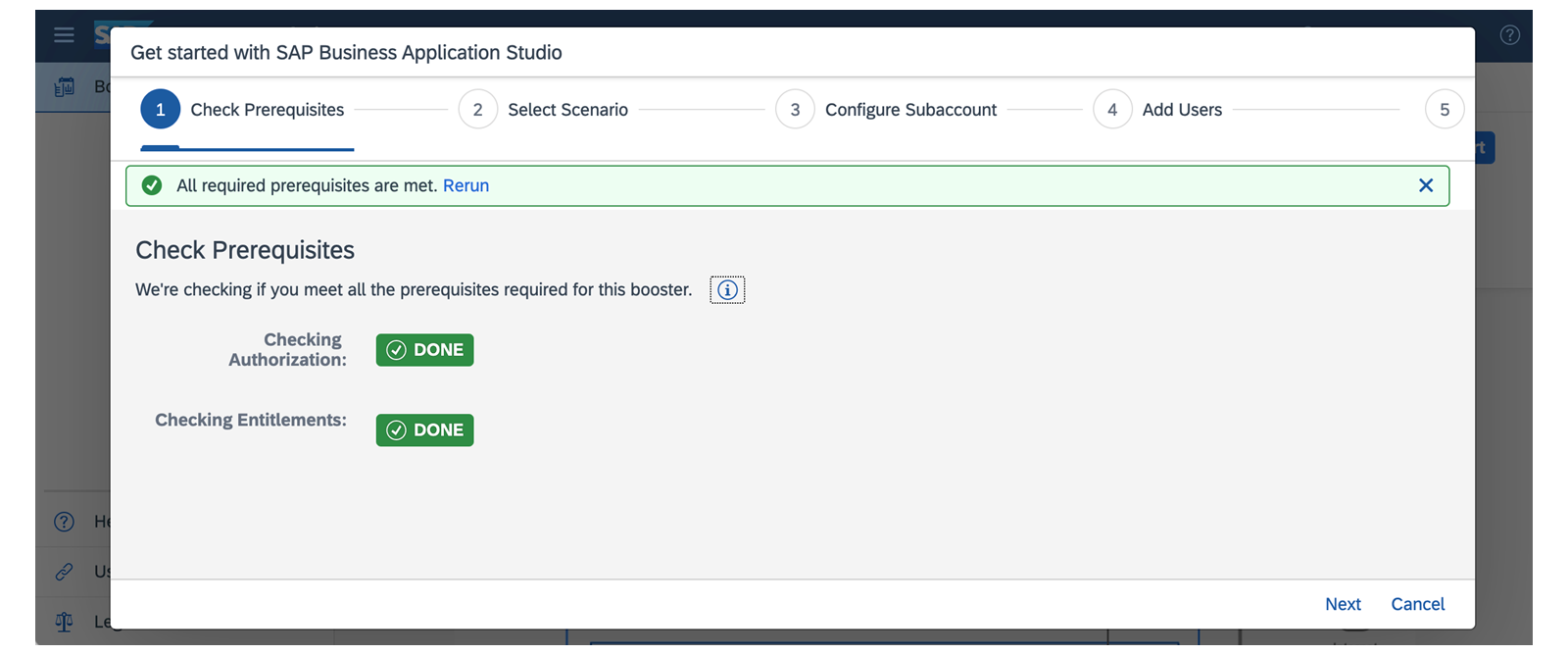Click the Rerun link
The width and height of the screenshot is (1568, 655).
(465, 185)
